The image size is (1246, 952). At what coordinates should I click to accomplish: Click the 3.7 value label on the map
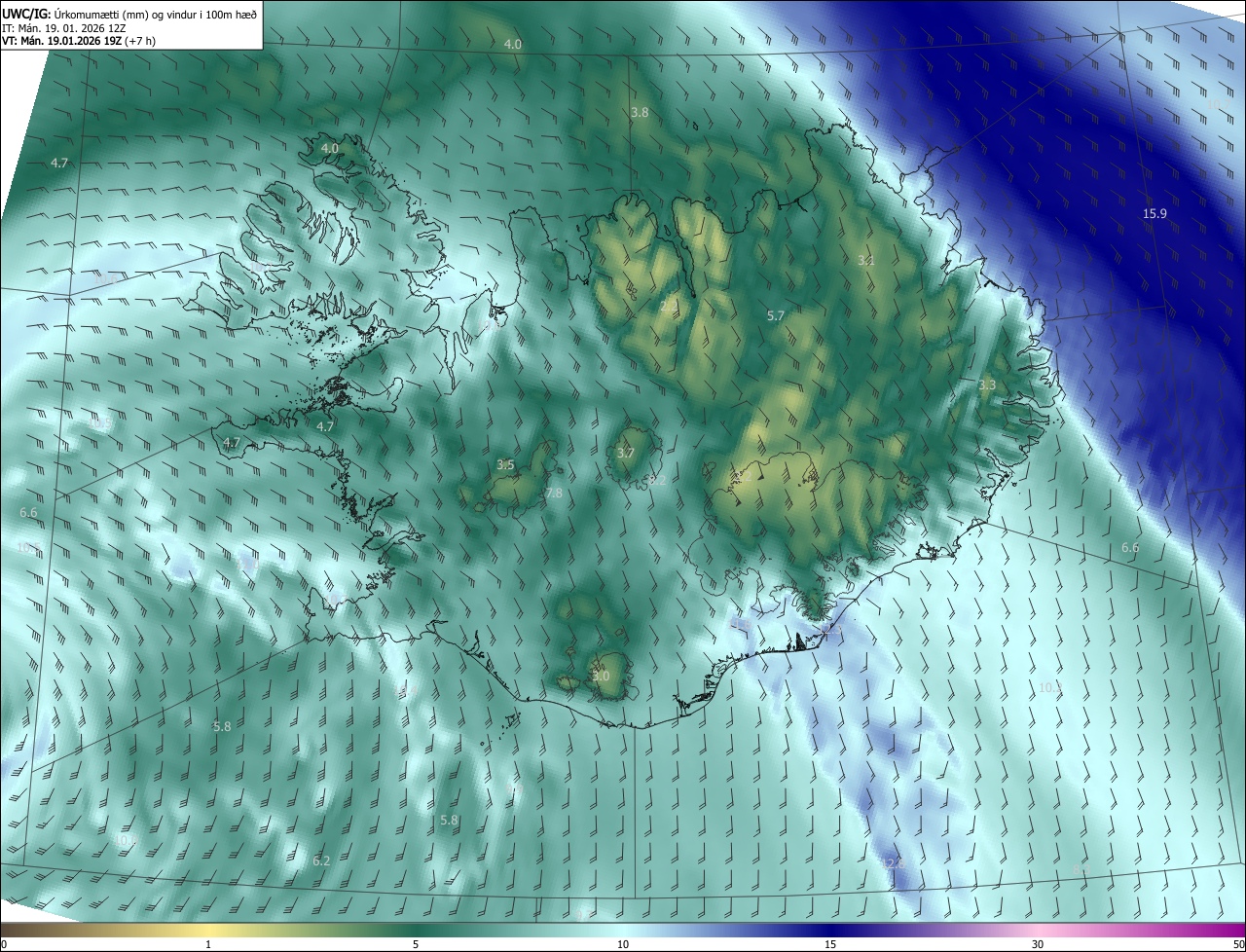coord(626,453)
